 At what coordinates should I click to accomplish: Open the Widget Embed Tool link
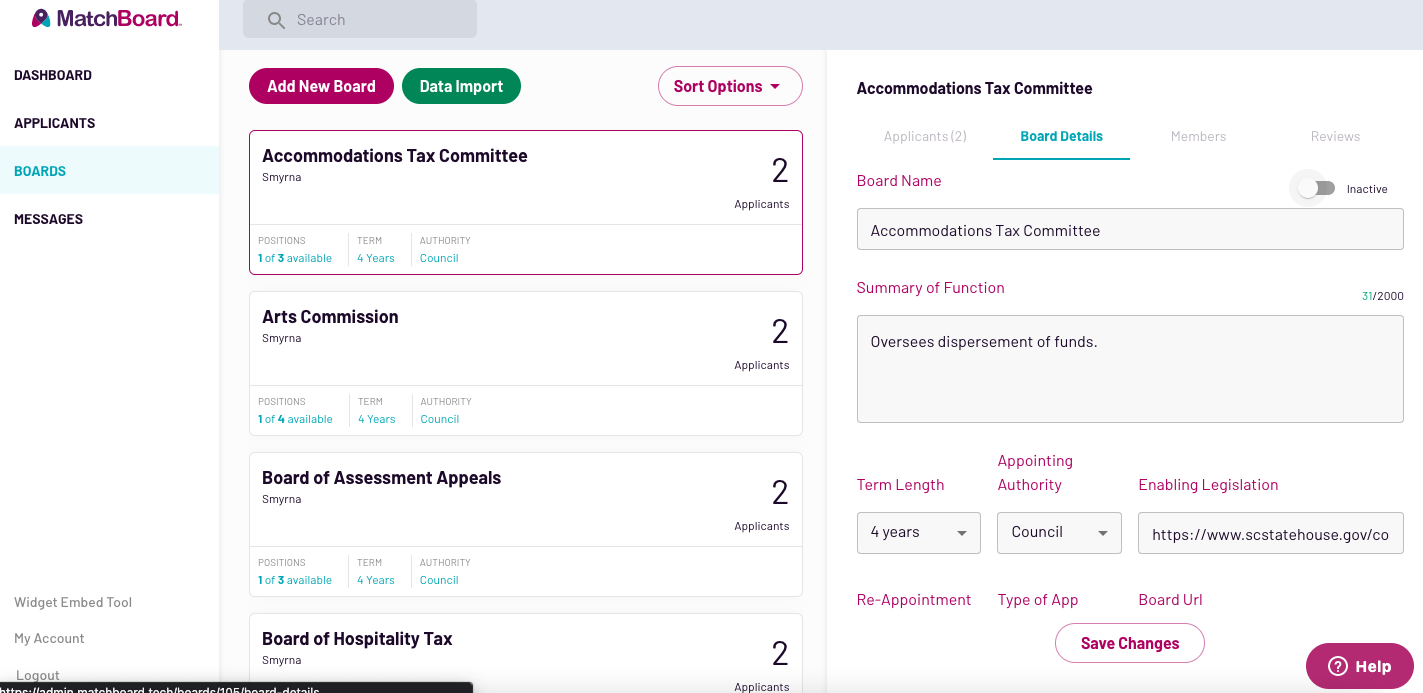coord(73,602)
